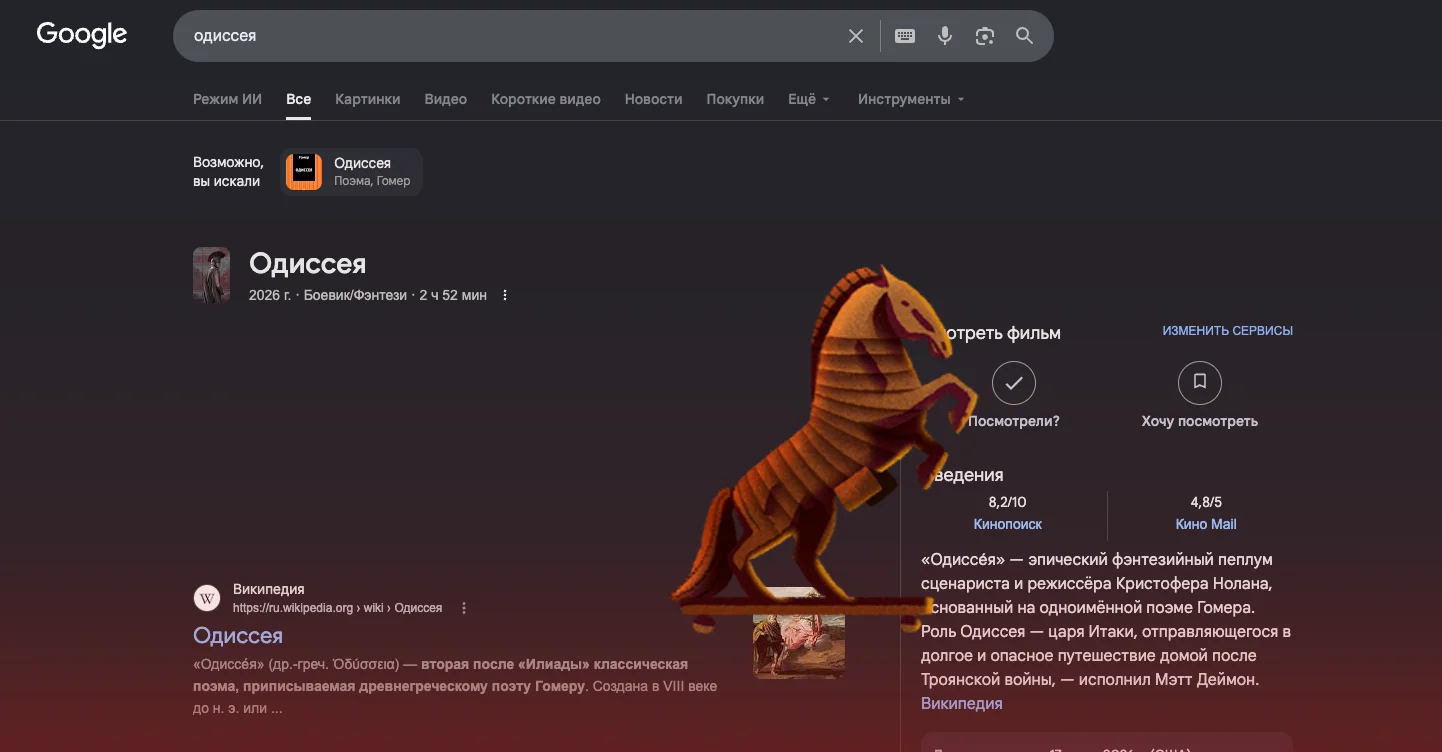Click the ru.wikipedia.org URL breadcrumb
The height and width of the screenshot is (752, 1442).
337,608
